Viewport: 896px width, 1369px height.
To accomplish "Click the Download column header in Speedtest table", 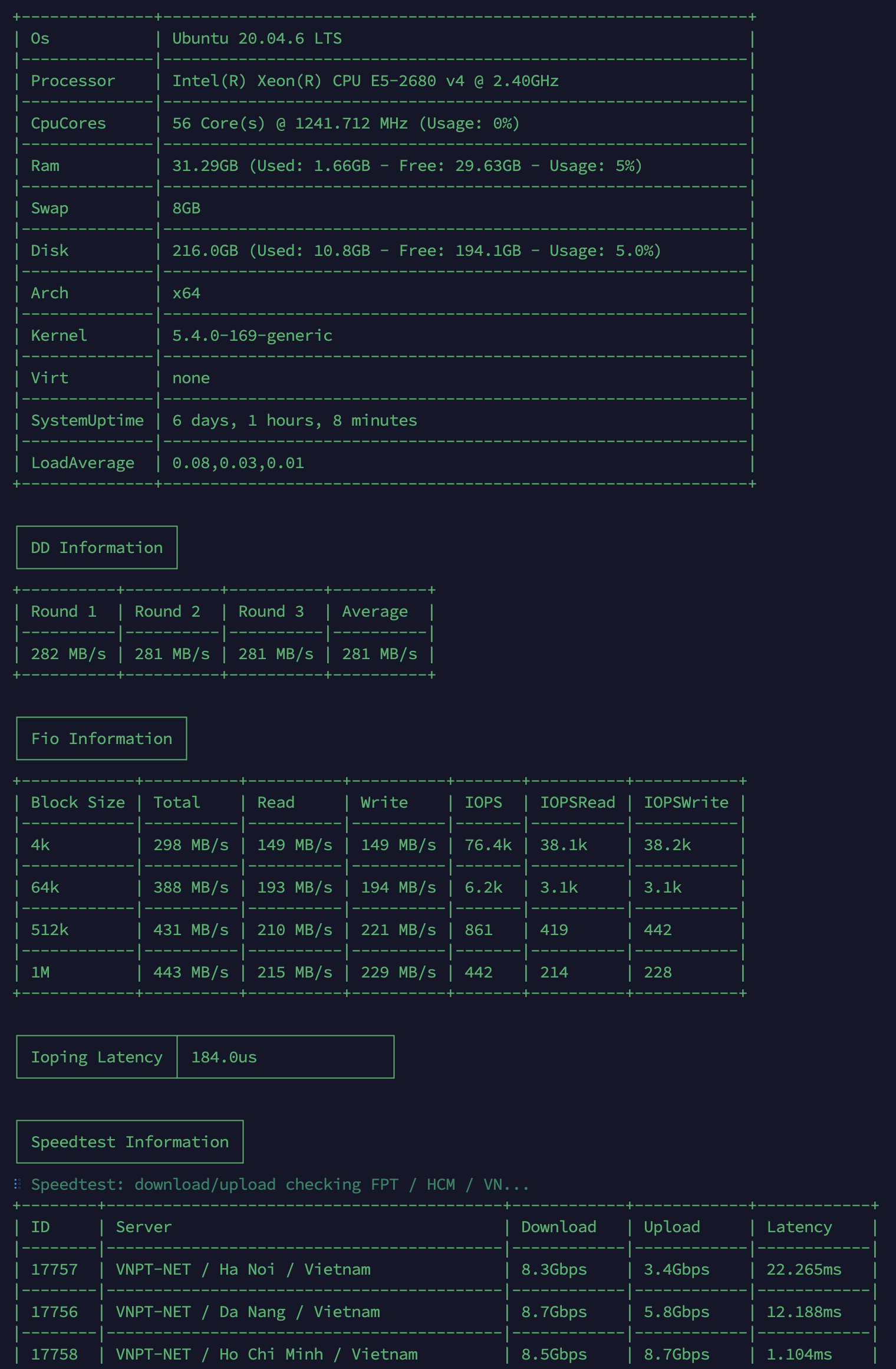I will point(559,1227).
